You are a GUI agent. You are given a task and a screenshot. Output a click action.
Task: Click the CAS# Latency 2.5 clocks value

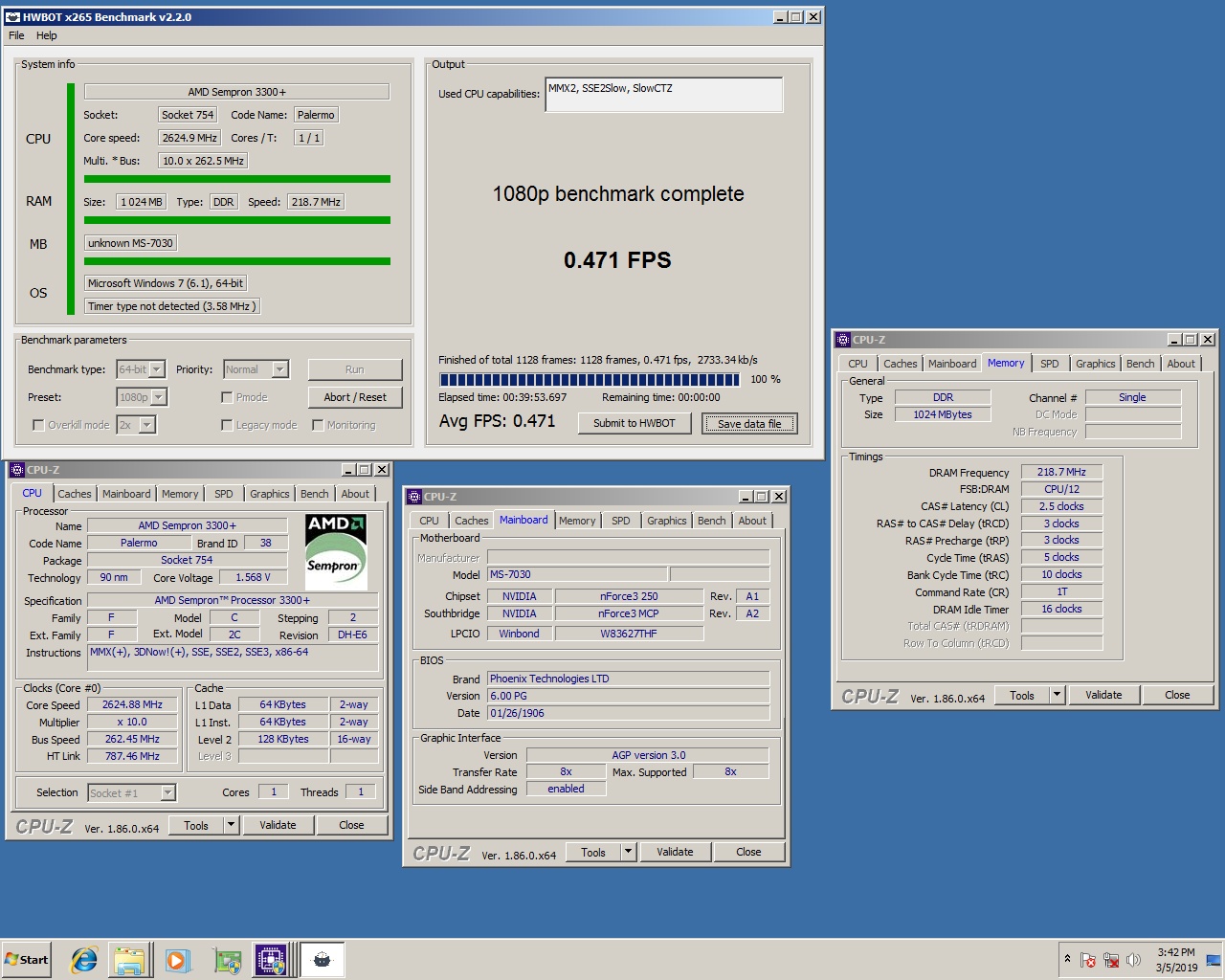(x=1061, y=506)
